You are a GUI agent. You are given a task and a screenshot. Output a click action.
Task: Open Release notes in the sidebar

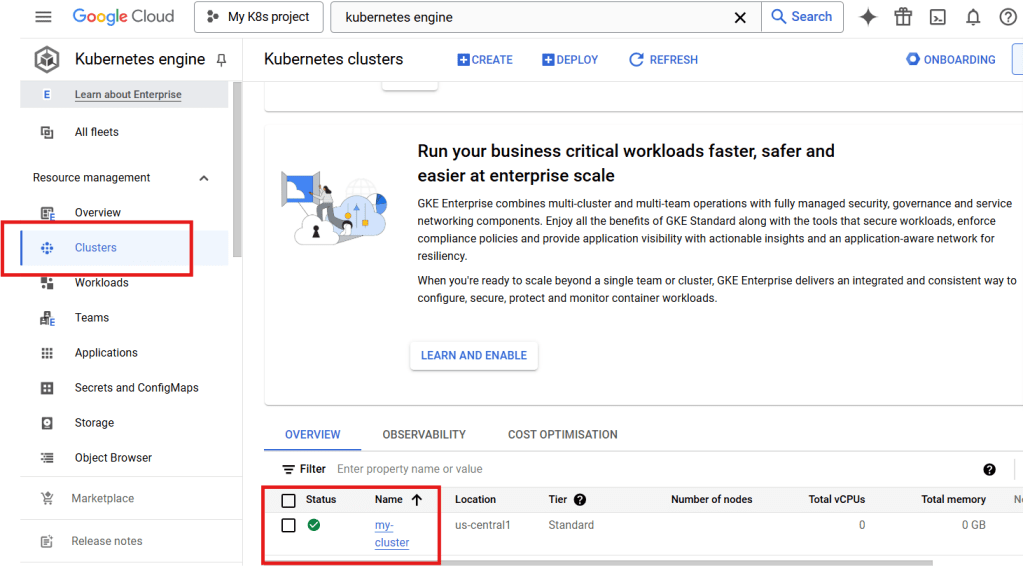[x=106, y=541]
